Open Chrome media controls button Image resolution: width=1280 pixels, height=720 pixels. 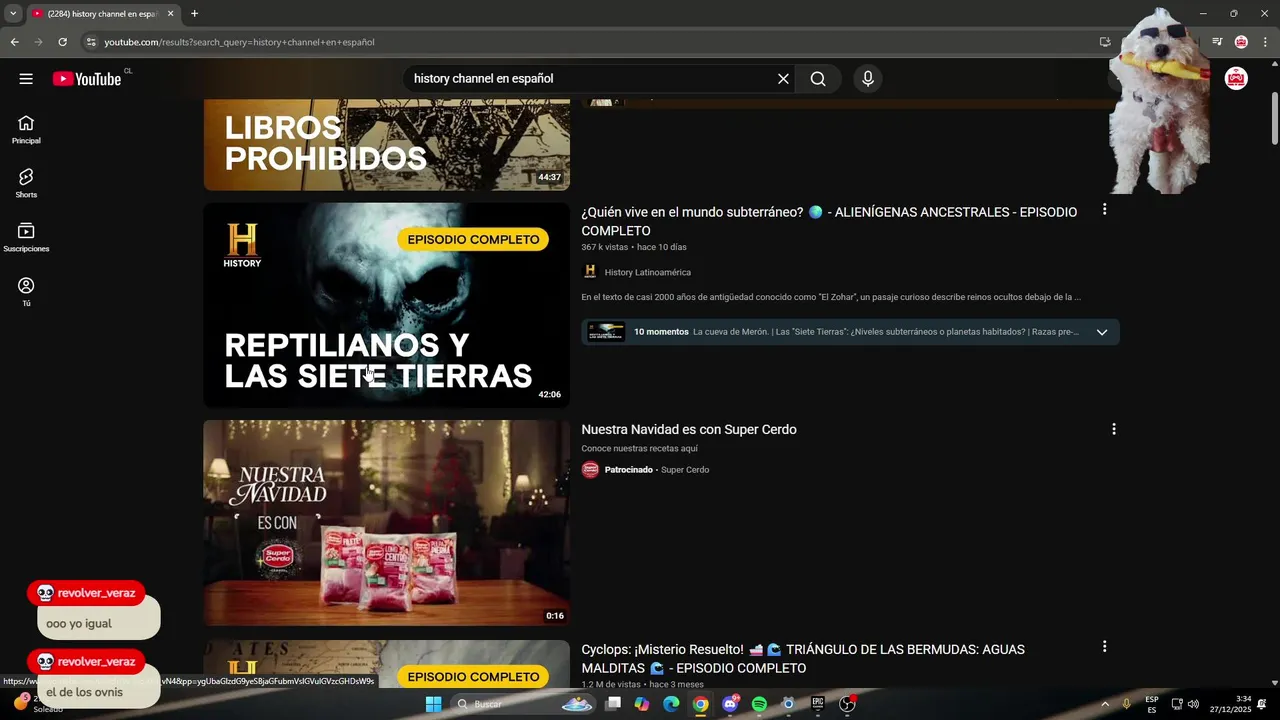click(1217, 42)
